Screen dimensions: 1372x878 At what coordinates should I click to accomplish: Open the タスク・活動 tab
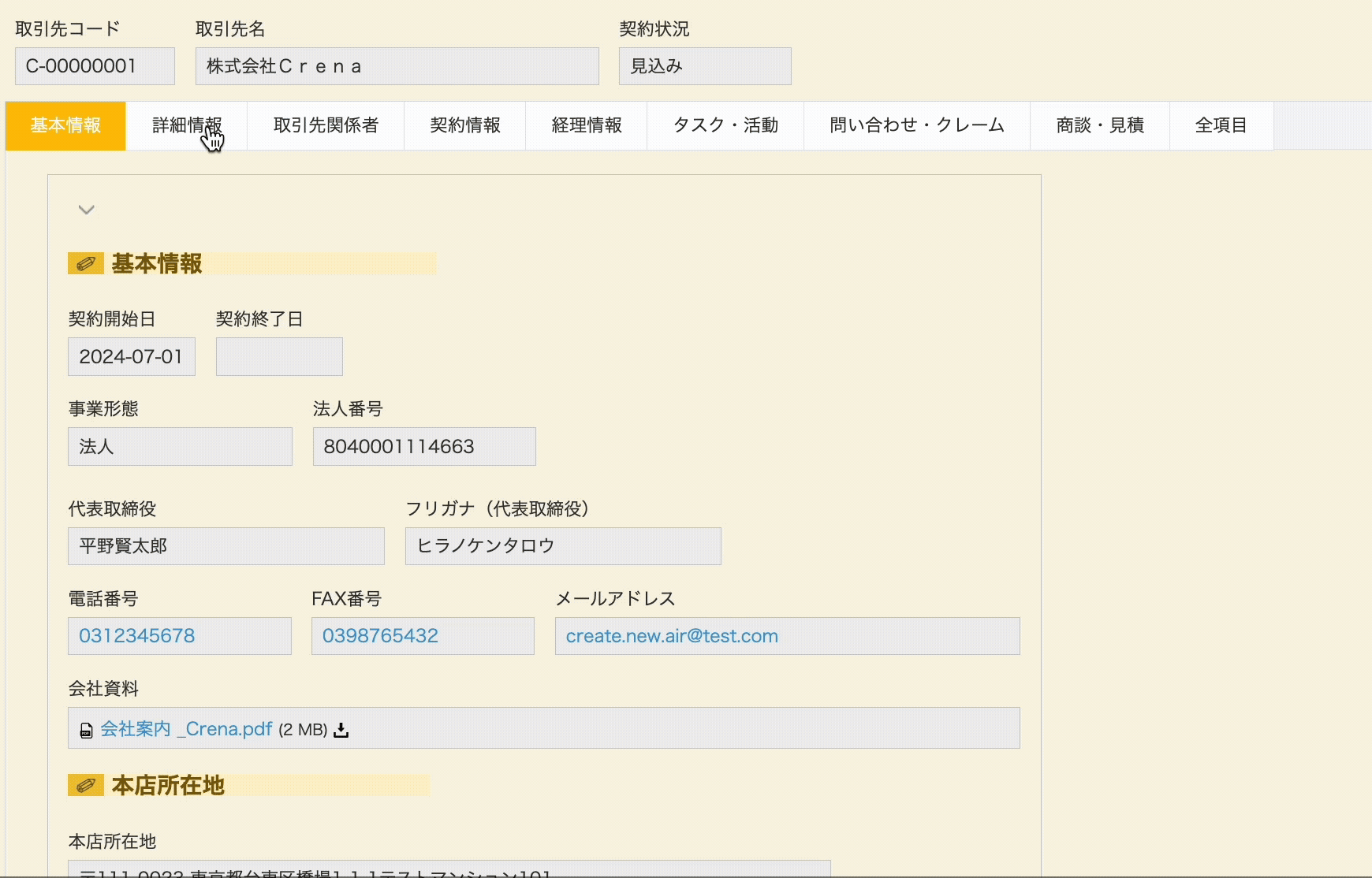point(725,125)
